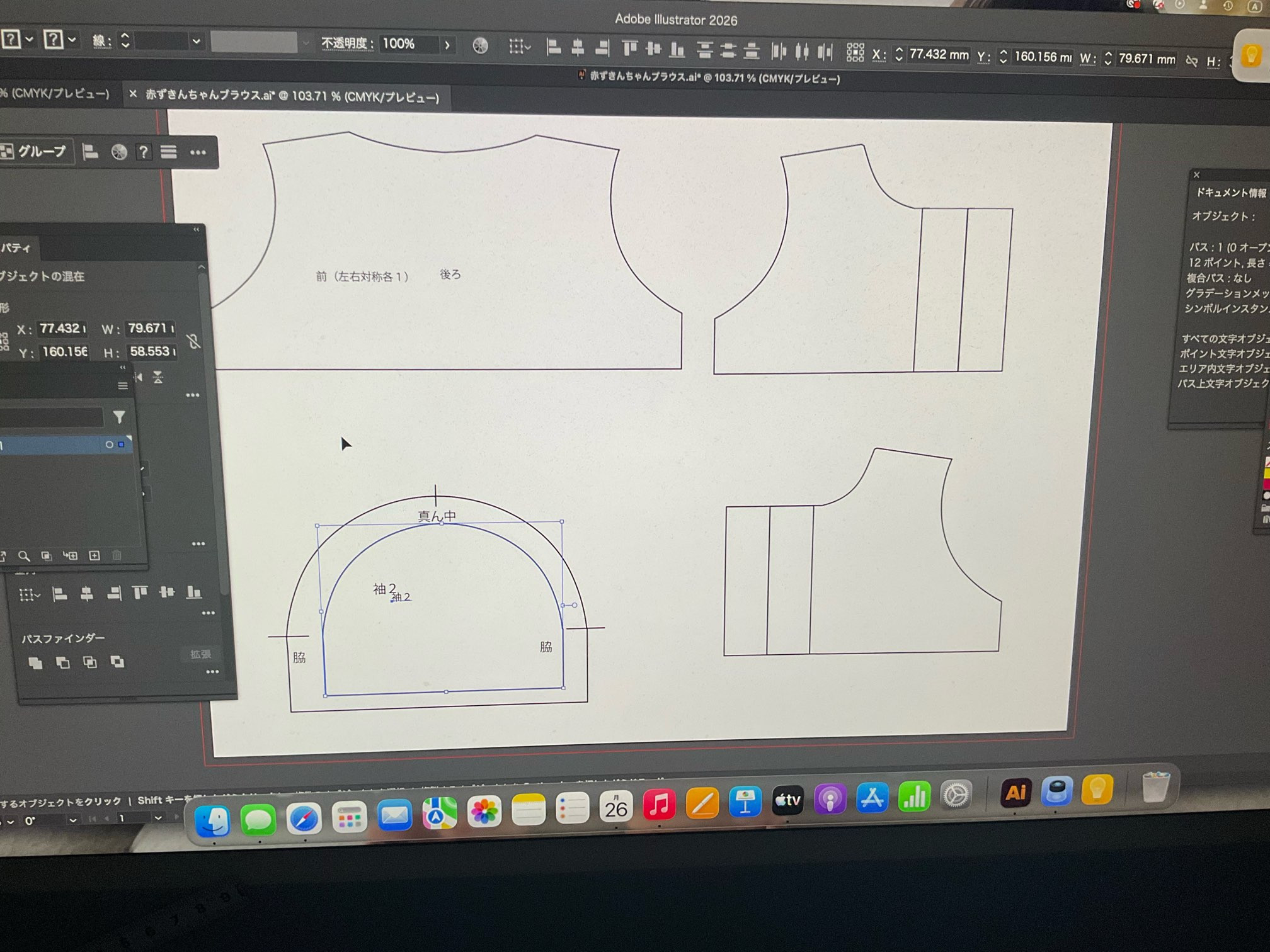This screenshot has height=952, width=1270.
Task: Open the layers panel hamburger menu
Action: pyautogui.click(x=123, y=385)
